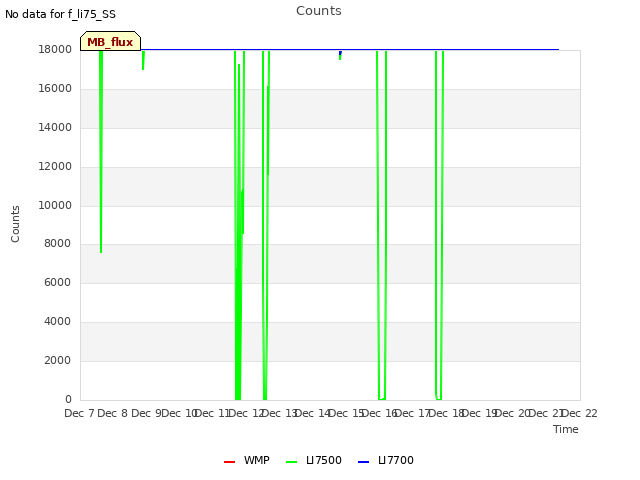Click the blue LI7700 legend line swatch
The width and height of the screenshot is (640, 480).
tap(363, 462)
